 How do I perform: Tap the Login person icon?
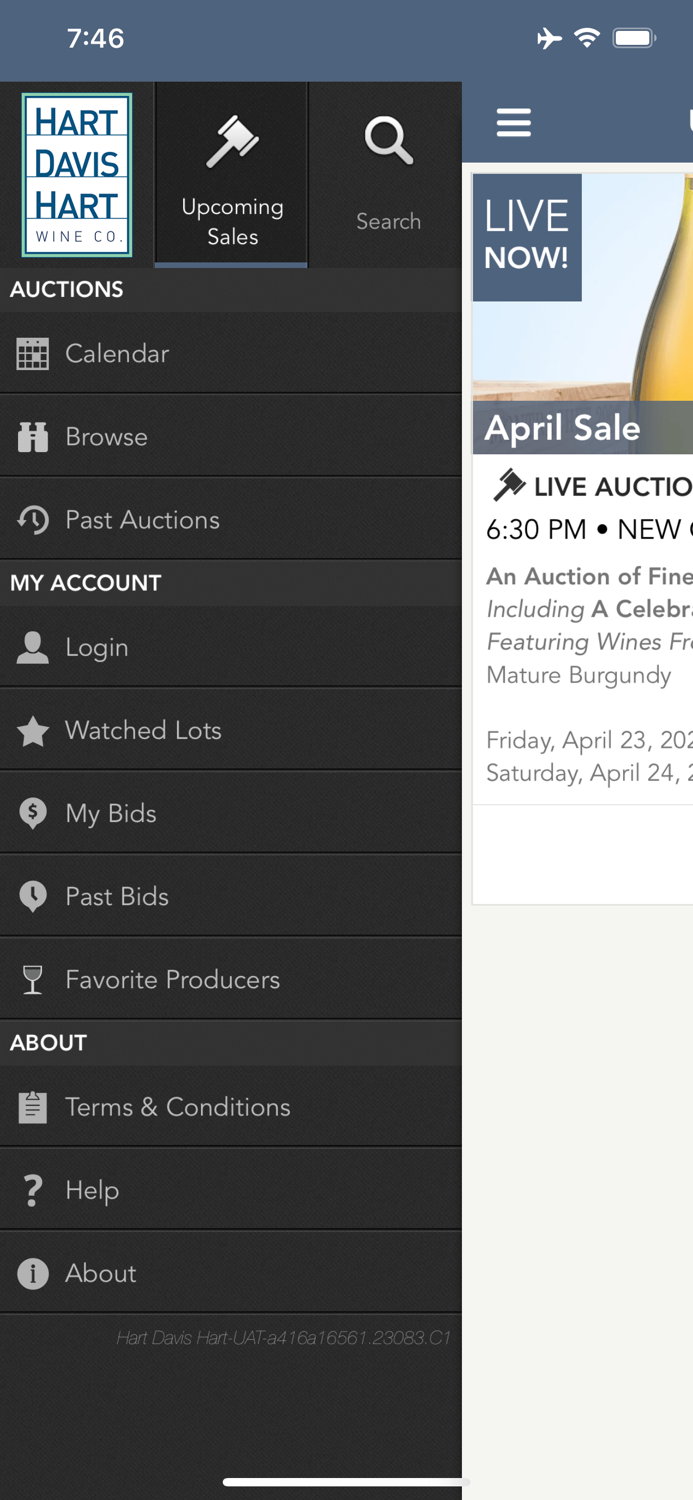[x=33, y=647]
